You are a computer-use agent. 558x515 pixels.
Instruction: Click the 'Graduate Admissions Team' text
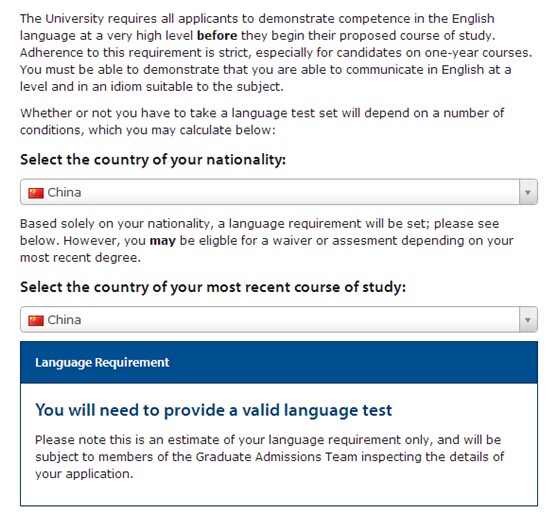pyautogui.click(x=277, y=457)
